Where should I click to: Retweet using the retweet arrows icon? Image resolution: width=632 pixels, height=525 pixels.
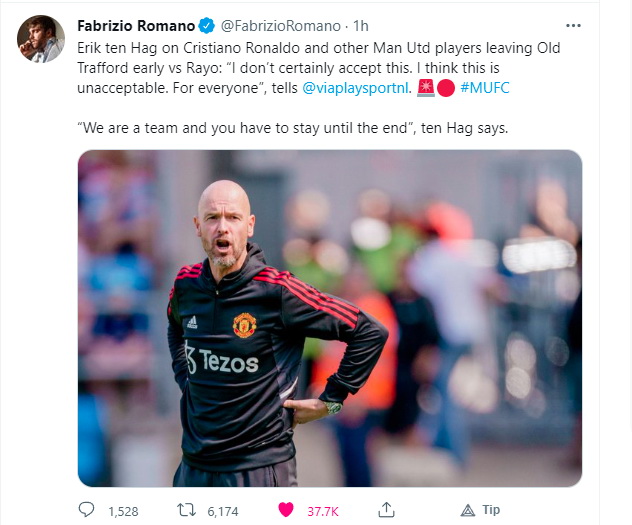[187, 510]
